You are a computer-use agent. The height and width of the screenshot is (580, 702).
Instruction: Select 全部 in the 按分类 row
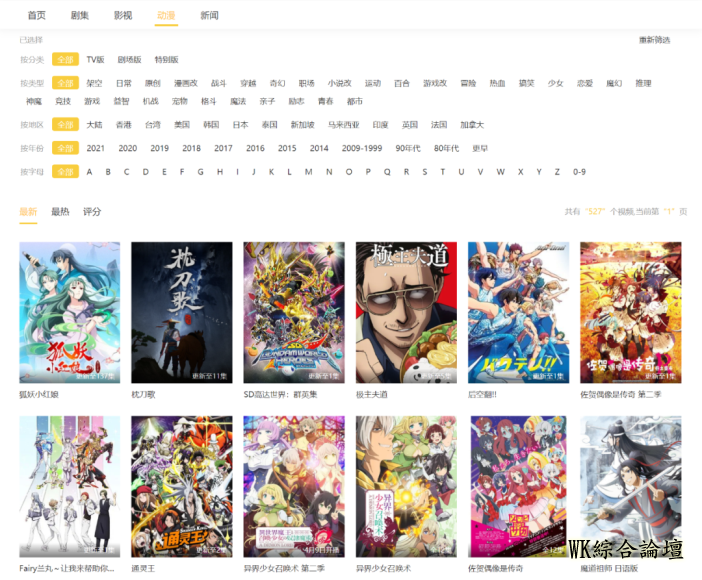point(65,59)
